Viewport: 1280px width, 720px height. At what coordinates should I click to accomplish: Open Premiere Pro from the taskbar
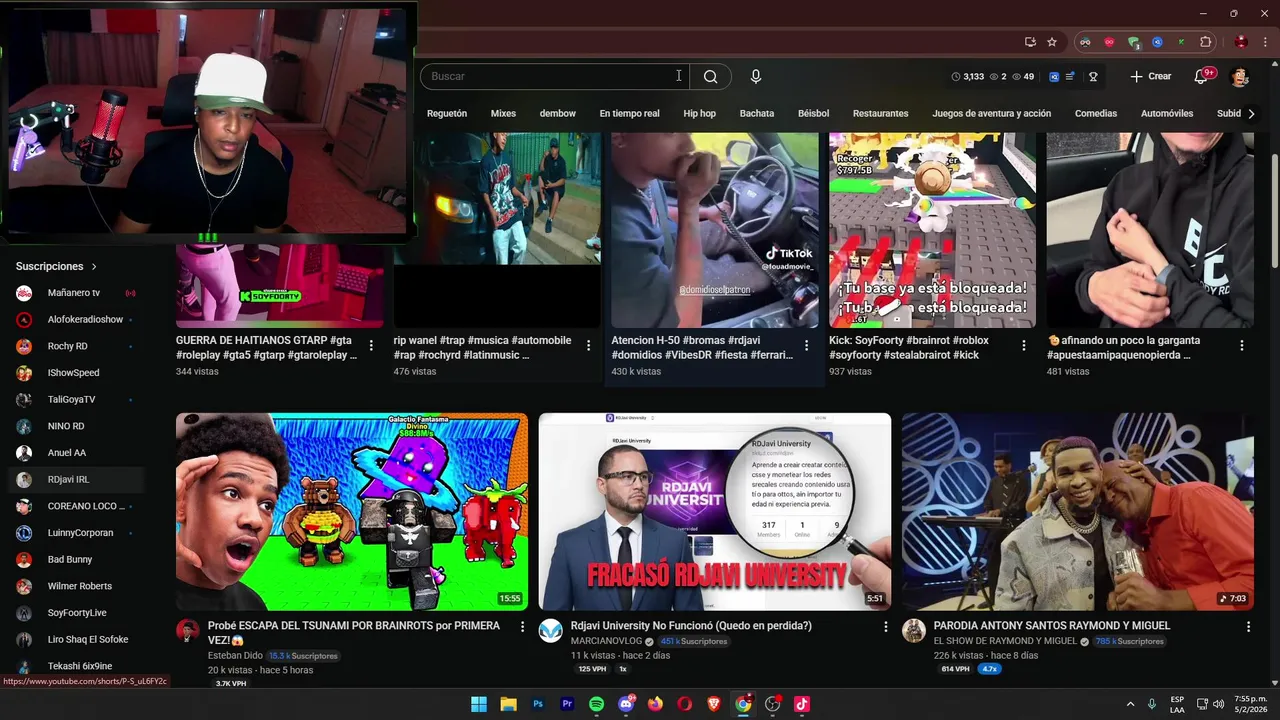(x=567, y=704)
